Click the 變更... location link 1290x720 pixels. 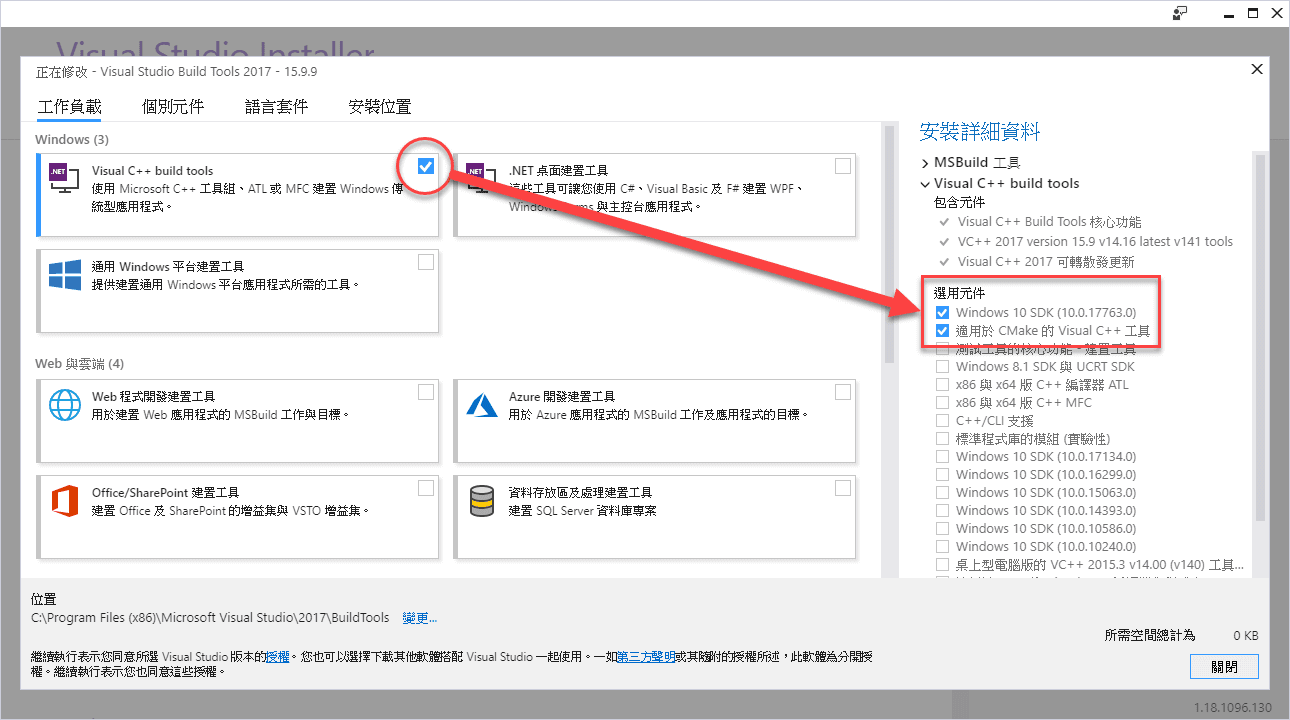(x=420, y=618)
